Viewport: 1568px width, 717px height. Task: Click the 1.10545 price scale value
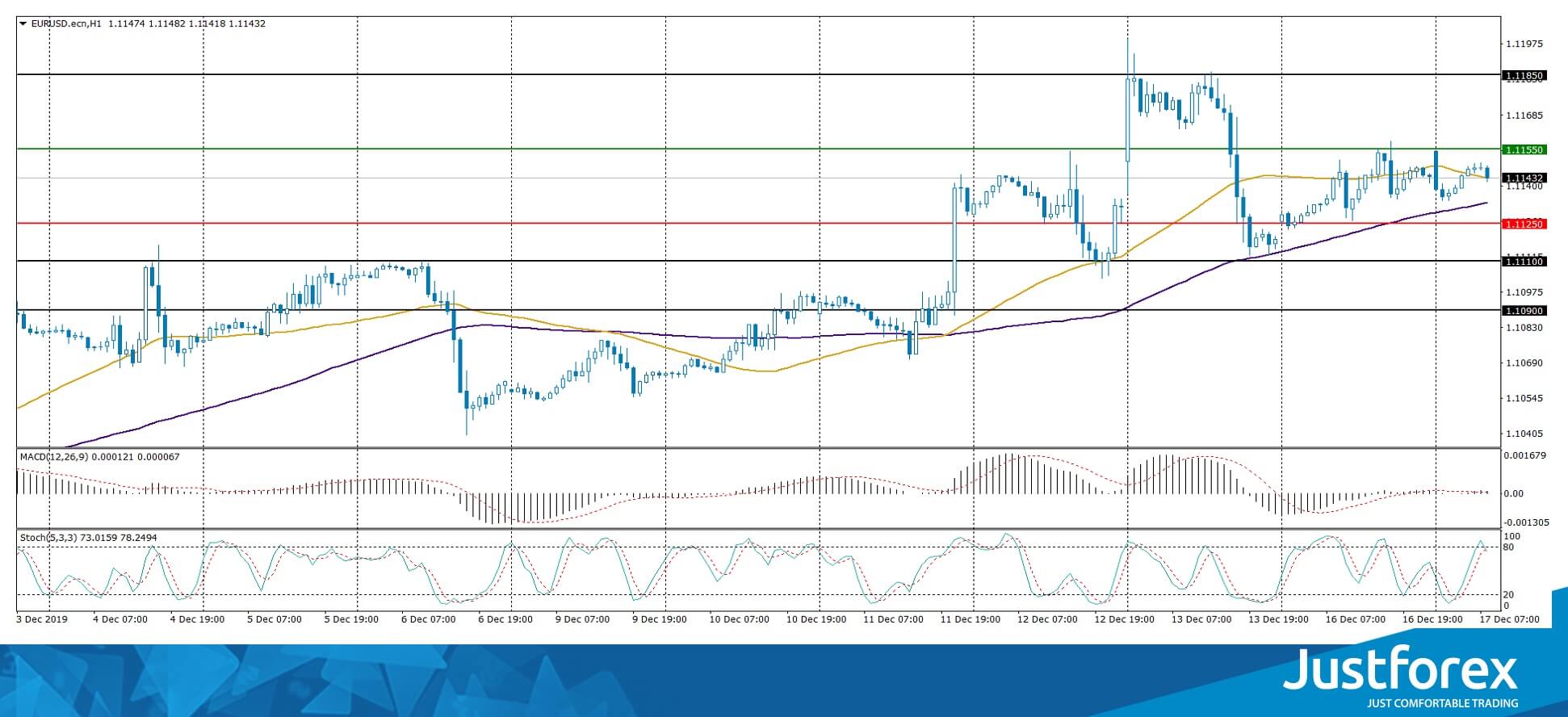1524,399
